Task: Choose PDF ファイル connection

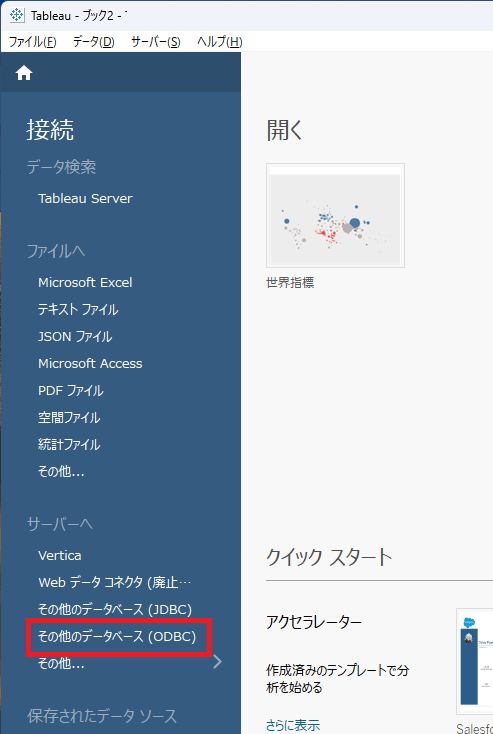Action: point(71,390)
